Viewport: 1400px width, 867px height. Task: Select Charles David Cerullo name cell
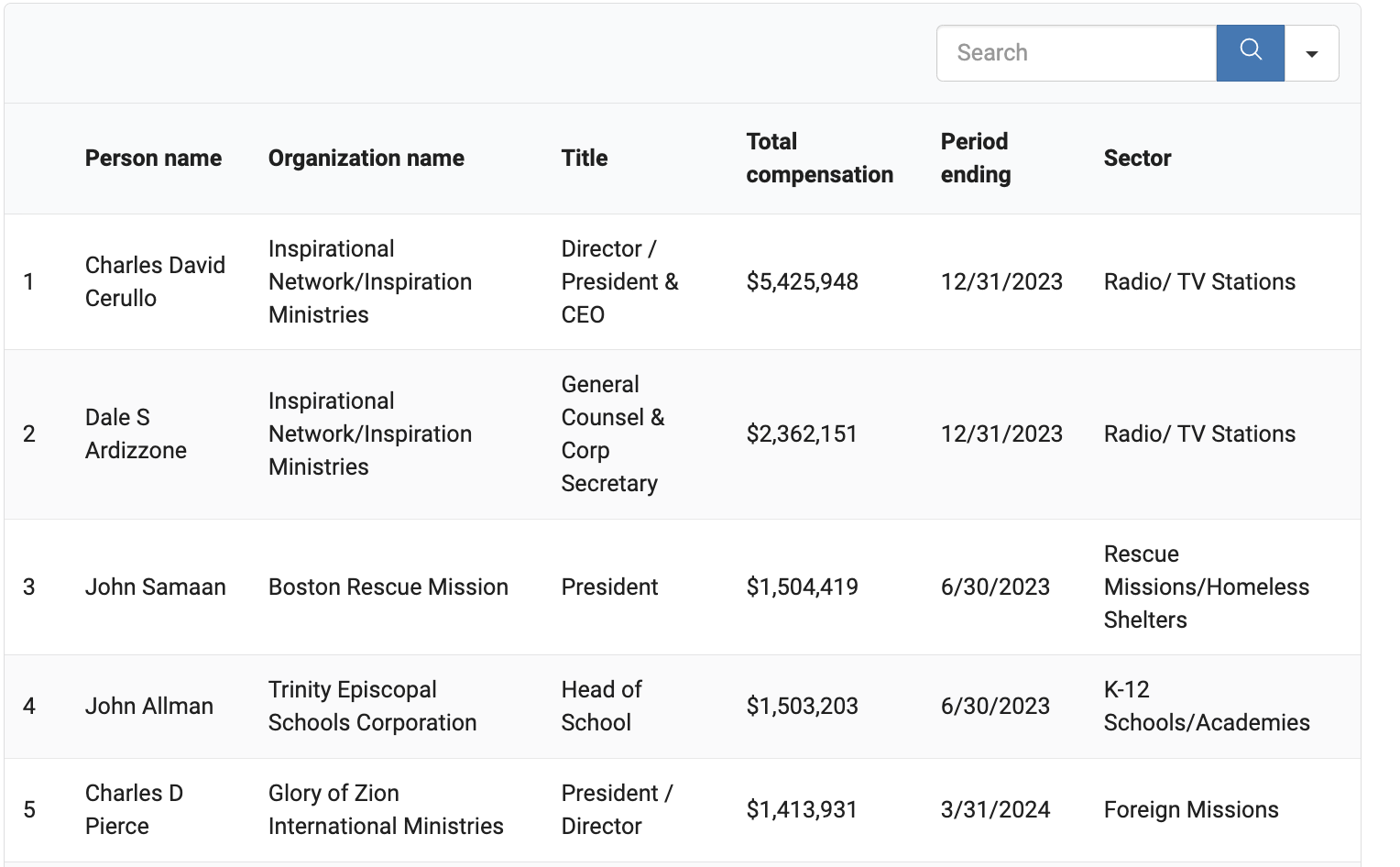coord(154,281)
